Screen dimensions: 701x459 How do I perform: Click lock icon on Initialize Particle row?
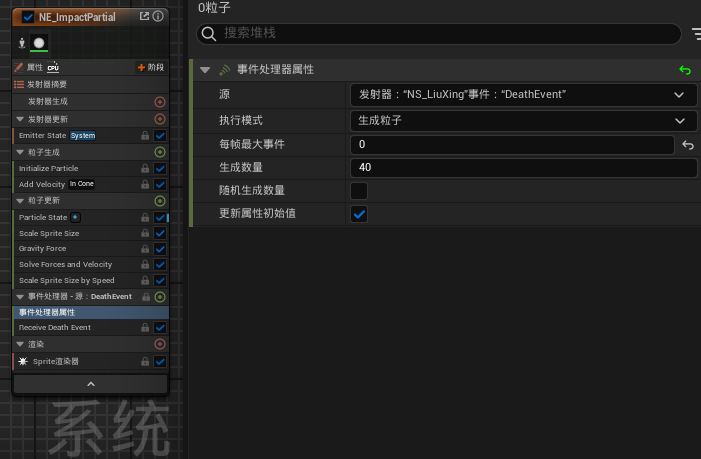click(x=145, y=168)
